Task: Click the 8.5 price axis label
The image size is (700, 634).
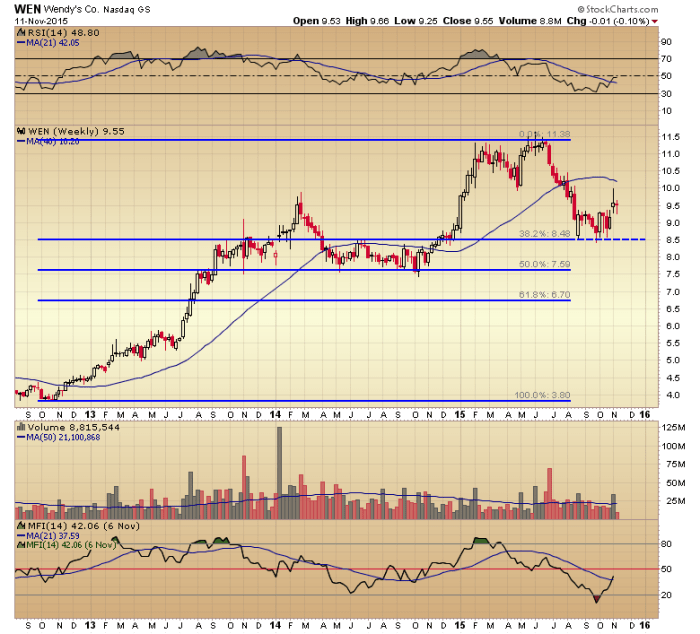Action: 671,240
